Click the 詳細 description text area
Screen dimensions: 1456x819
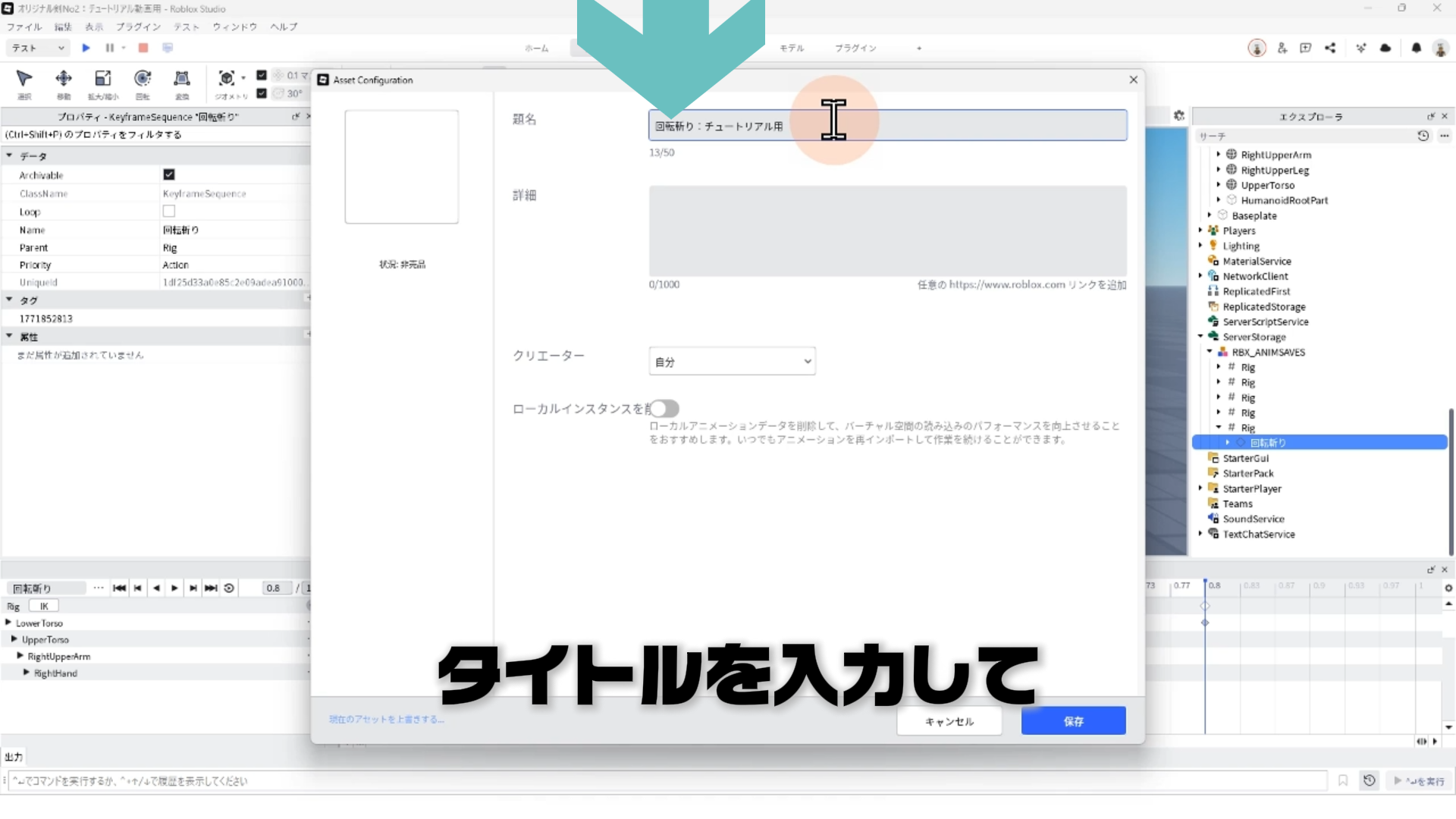point(887,231)
